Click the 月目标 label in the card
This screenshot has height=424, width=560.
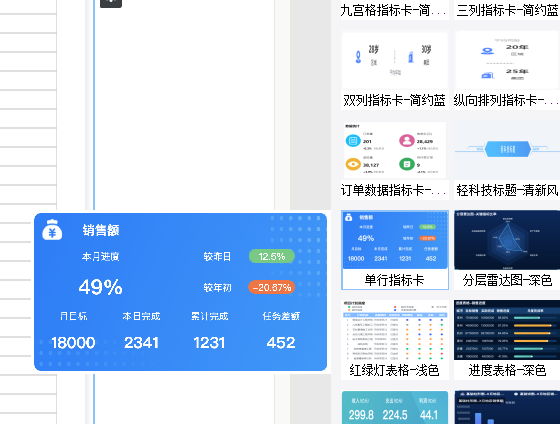coord(73,316)
